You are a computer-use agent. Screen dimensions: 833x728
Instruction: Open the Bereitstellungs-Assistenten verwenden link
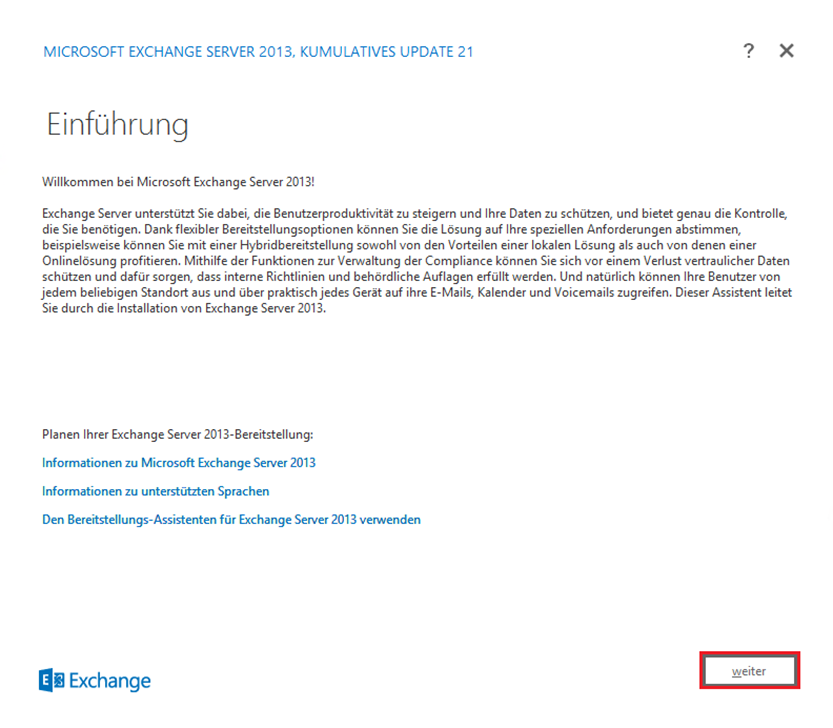(231, 520)
